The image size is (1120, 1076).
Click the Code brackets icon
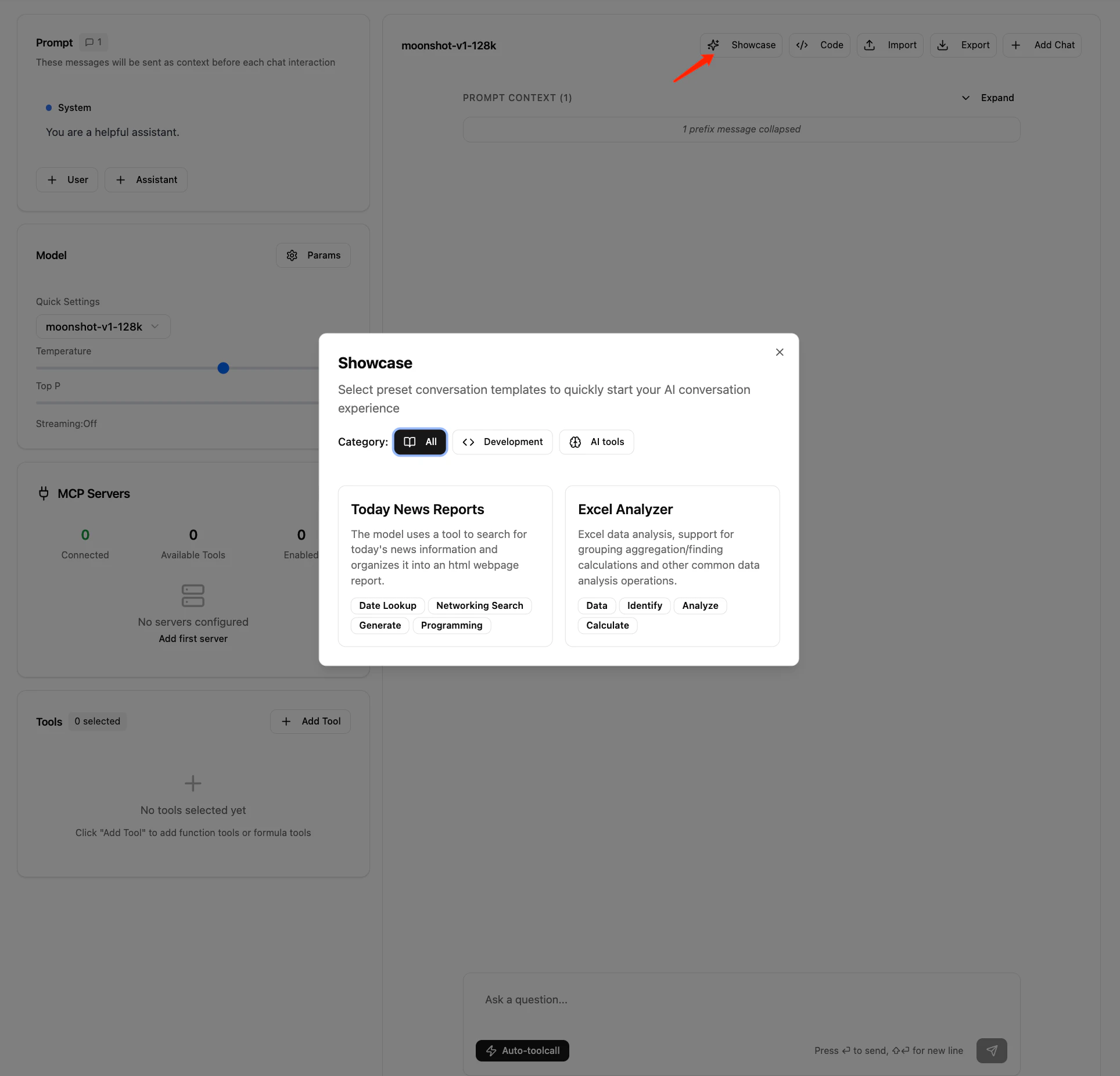point(802,45)
